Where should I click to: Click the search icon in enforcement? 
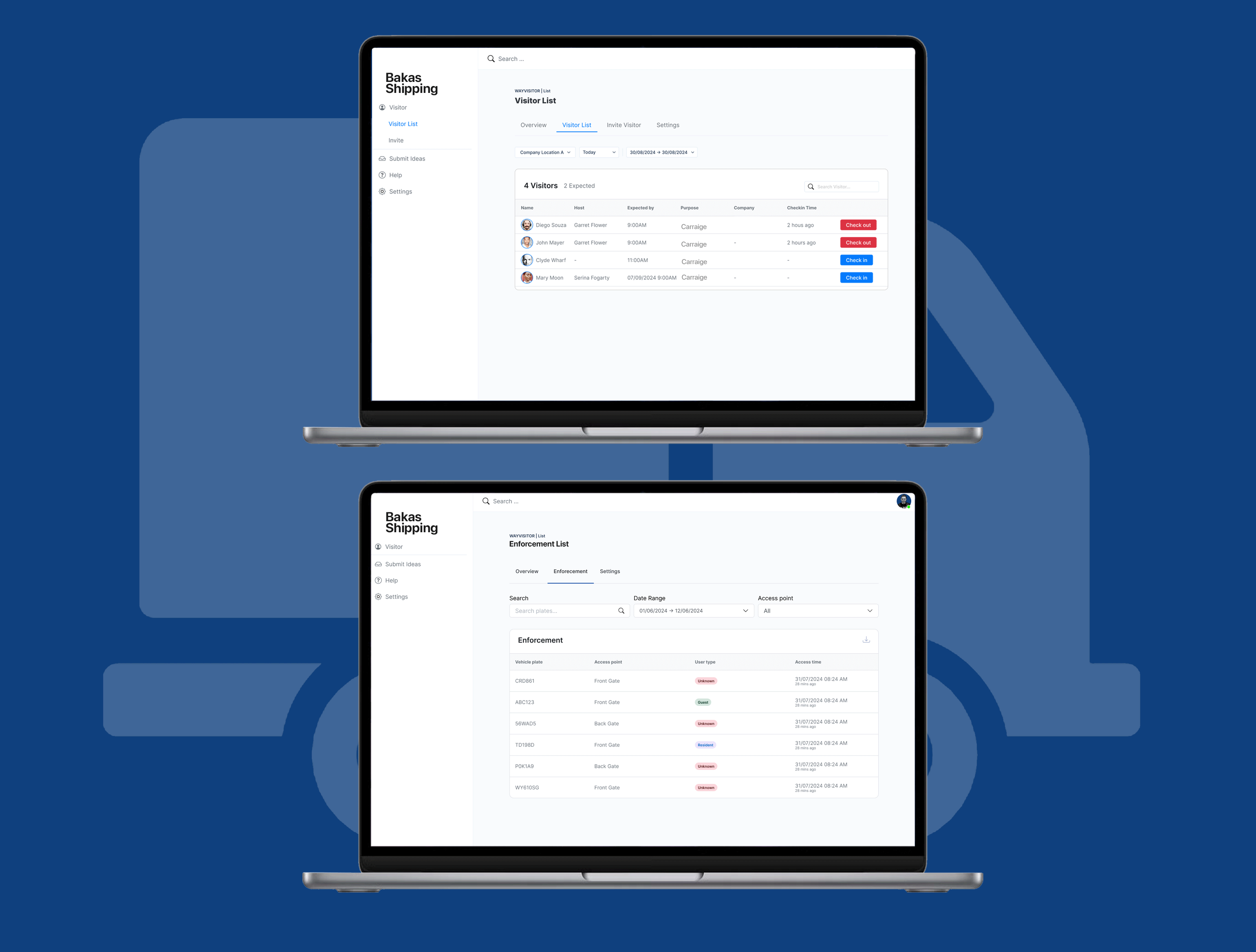621,610
